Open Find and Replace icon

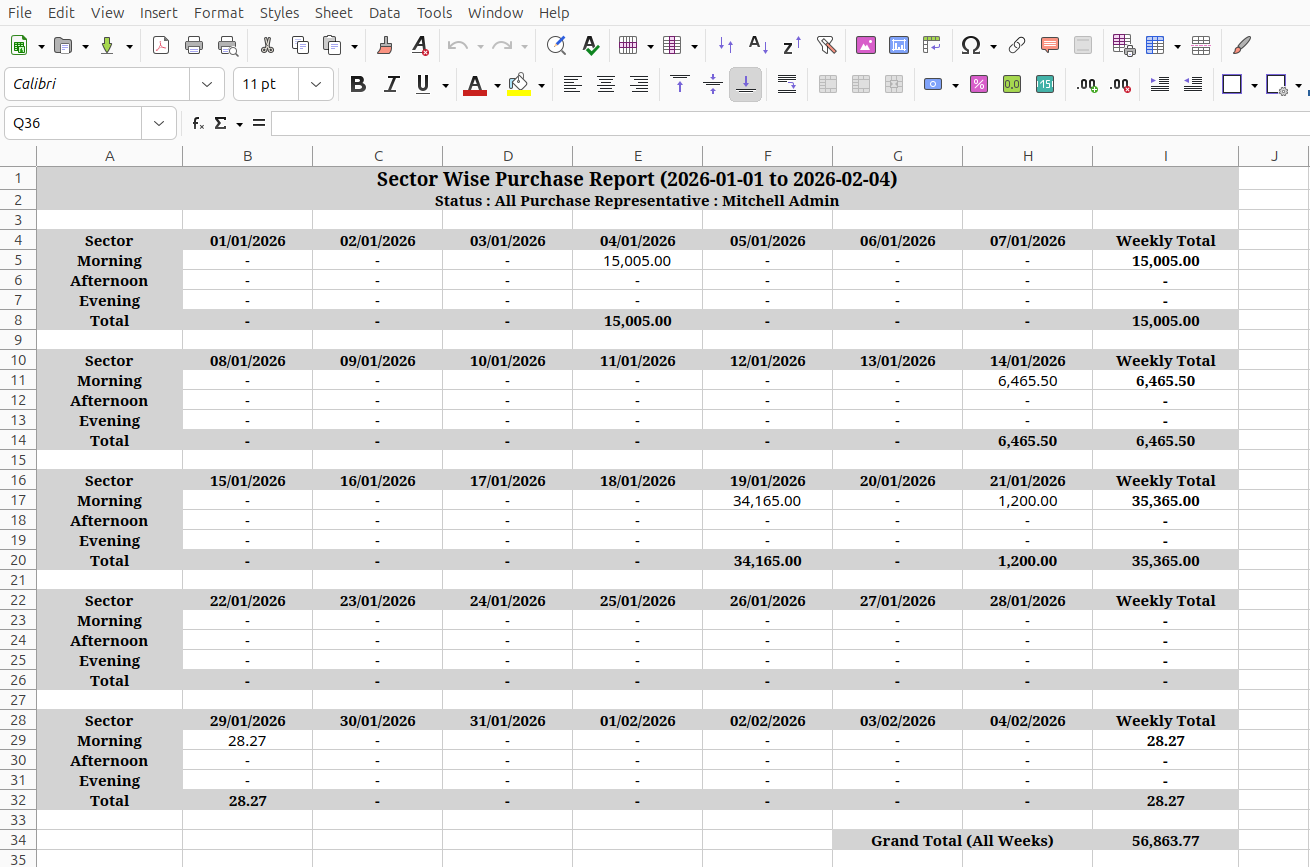click(557, 45)
